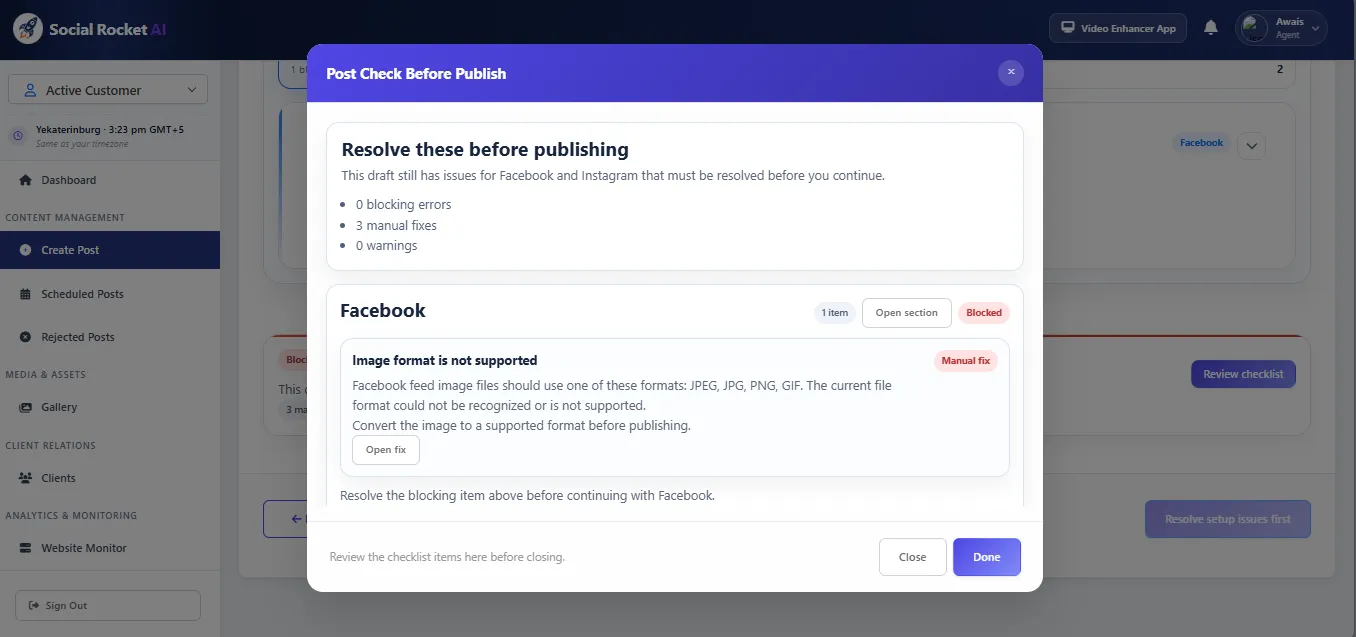This screenshot has width=1356, height=637.
Task: Close the Post Check modal with X
Action: [1011, 72]
